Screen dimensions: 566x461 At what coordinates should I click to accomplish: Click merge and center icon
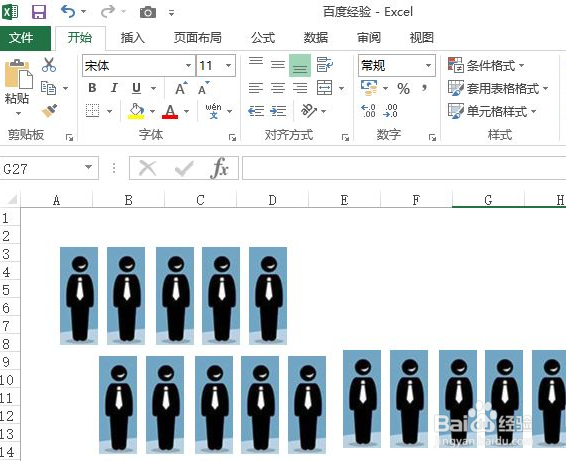point(324,88)
